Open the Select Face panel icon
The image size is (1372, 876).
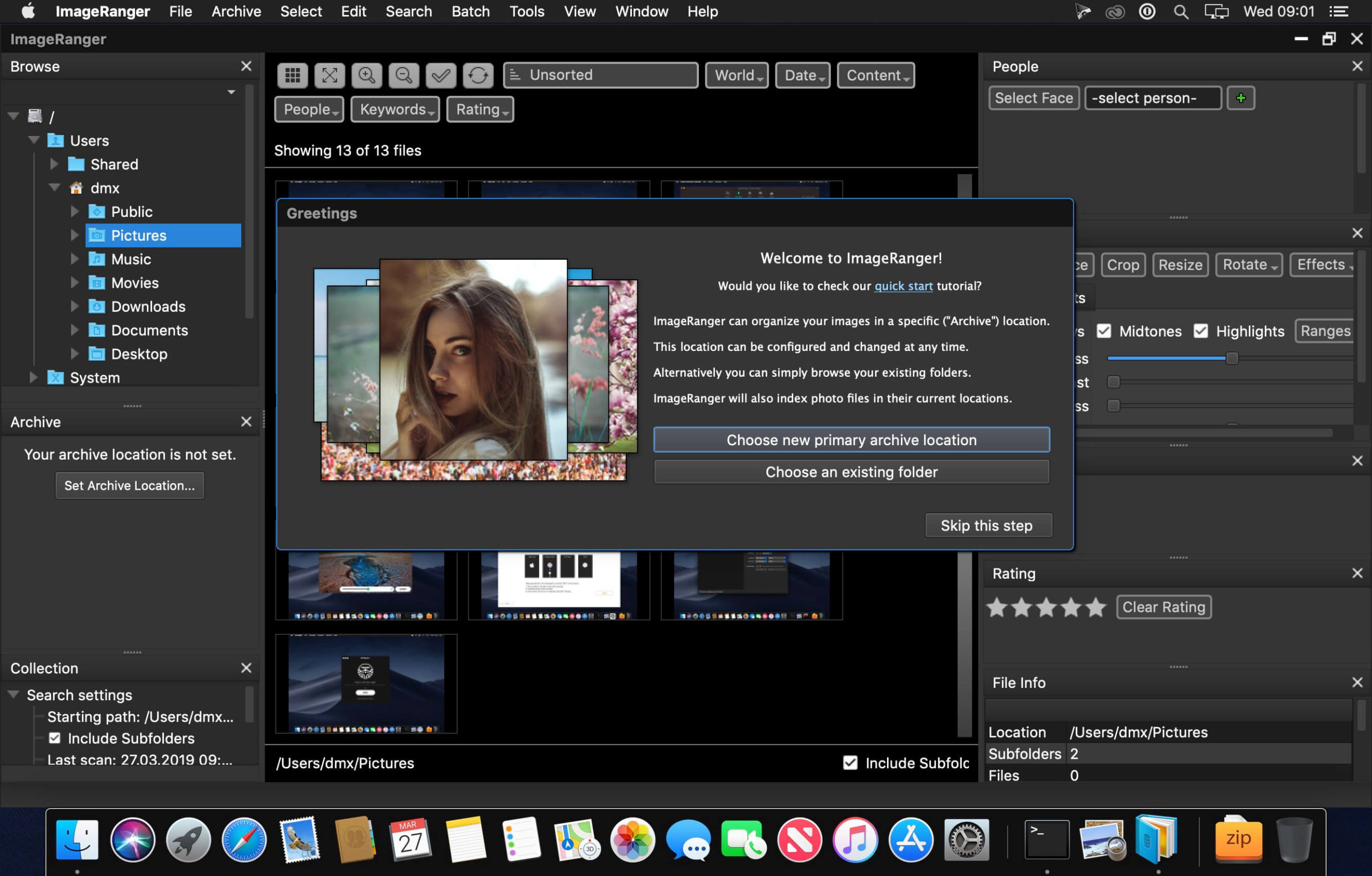tap(1034, 98)
